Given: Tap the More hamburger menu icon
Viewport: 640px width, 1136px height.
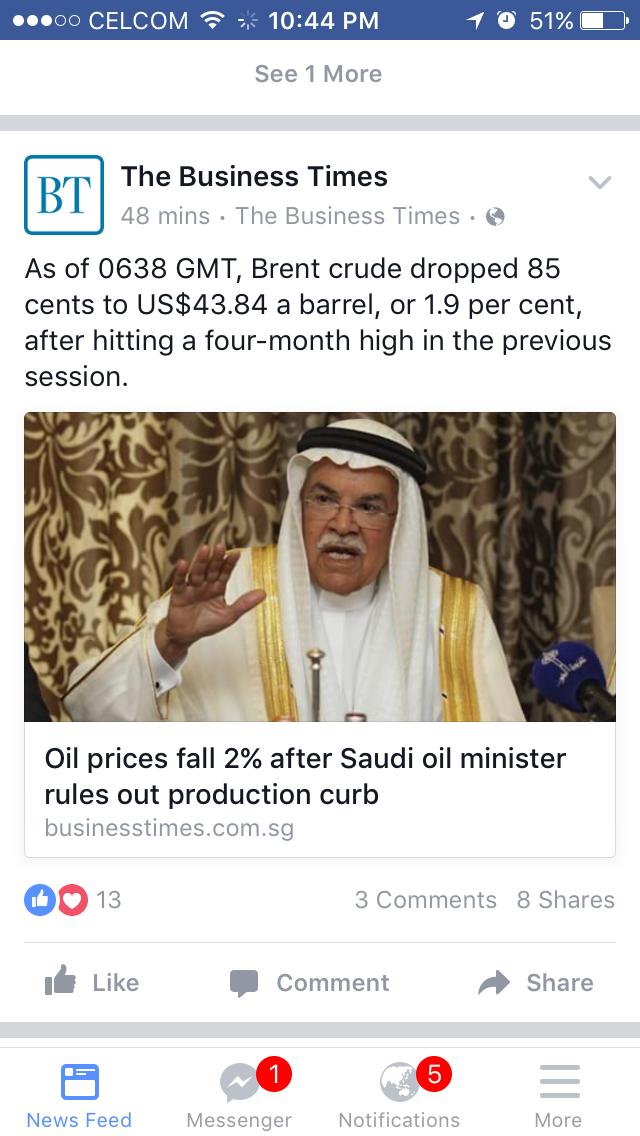Looking at the screenshot, I should tap(559, 1083).
